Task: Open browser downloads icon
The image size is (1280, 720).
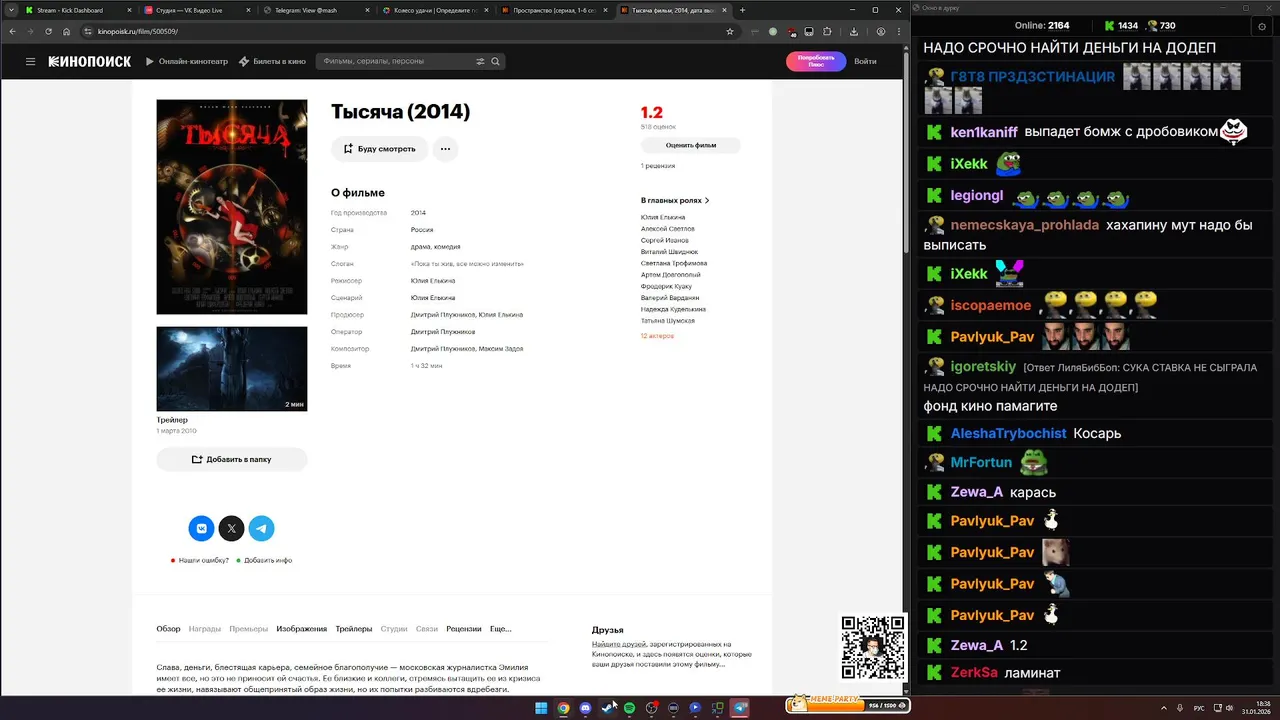Action: pyautogui.click(x=854, y=31)
